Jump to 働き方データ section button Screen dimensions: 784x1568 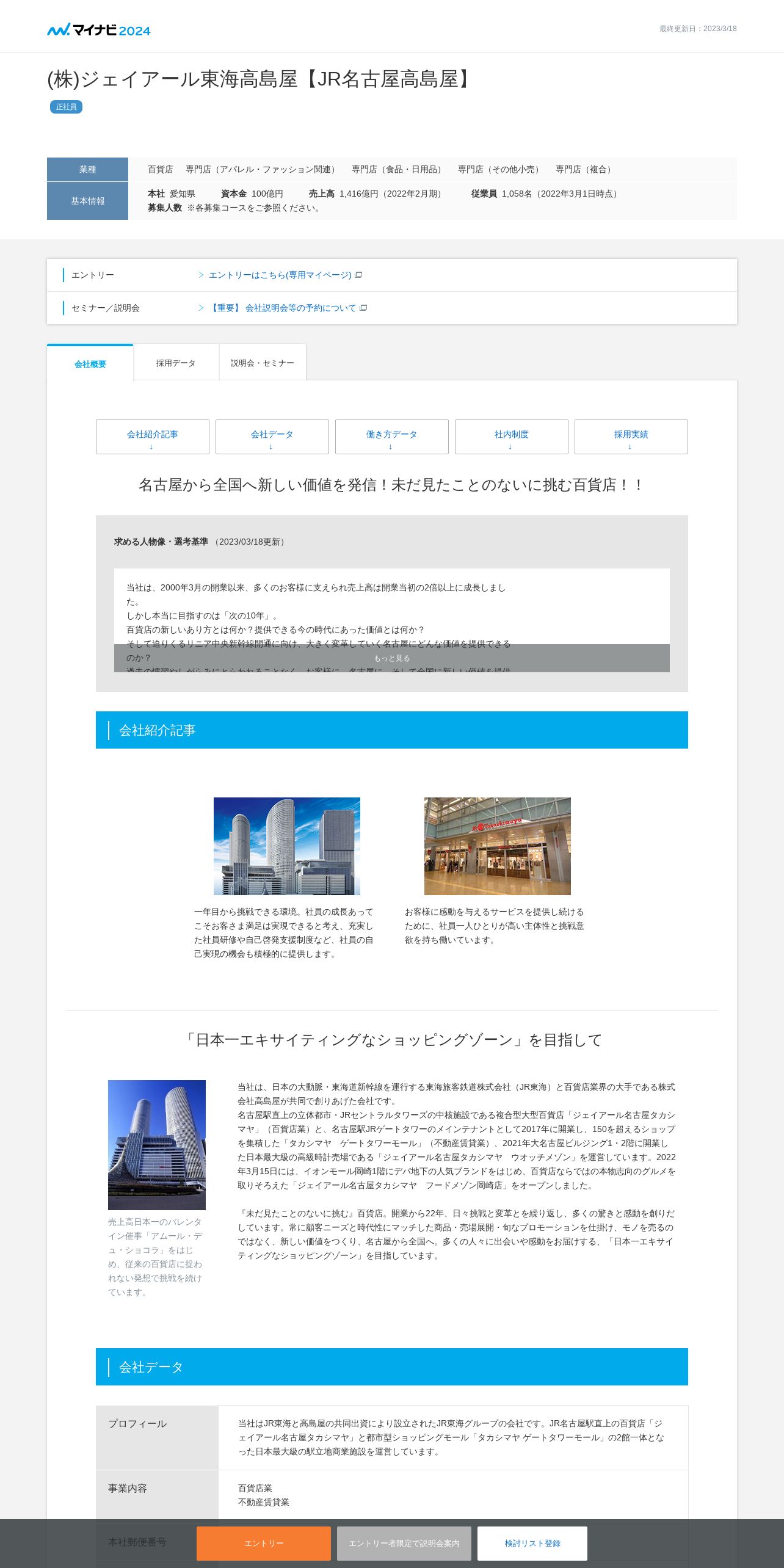coord(392,437)
